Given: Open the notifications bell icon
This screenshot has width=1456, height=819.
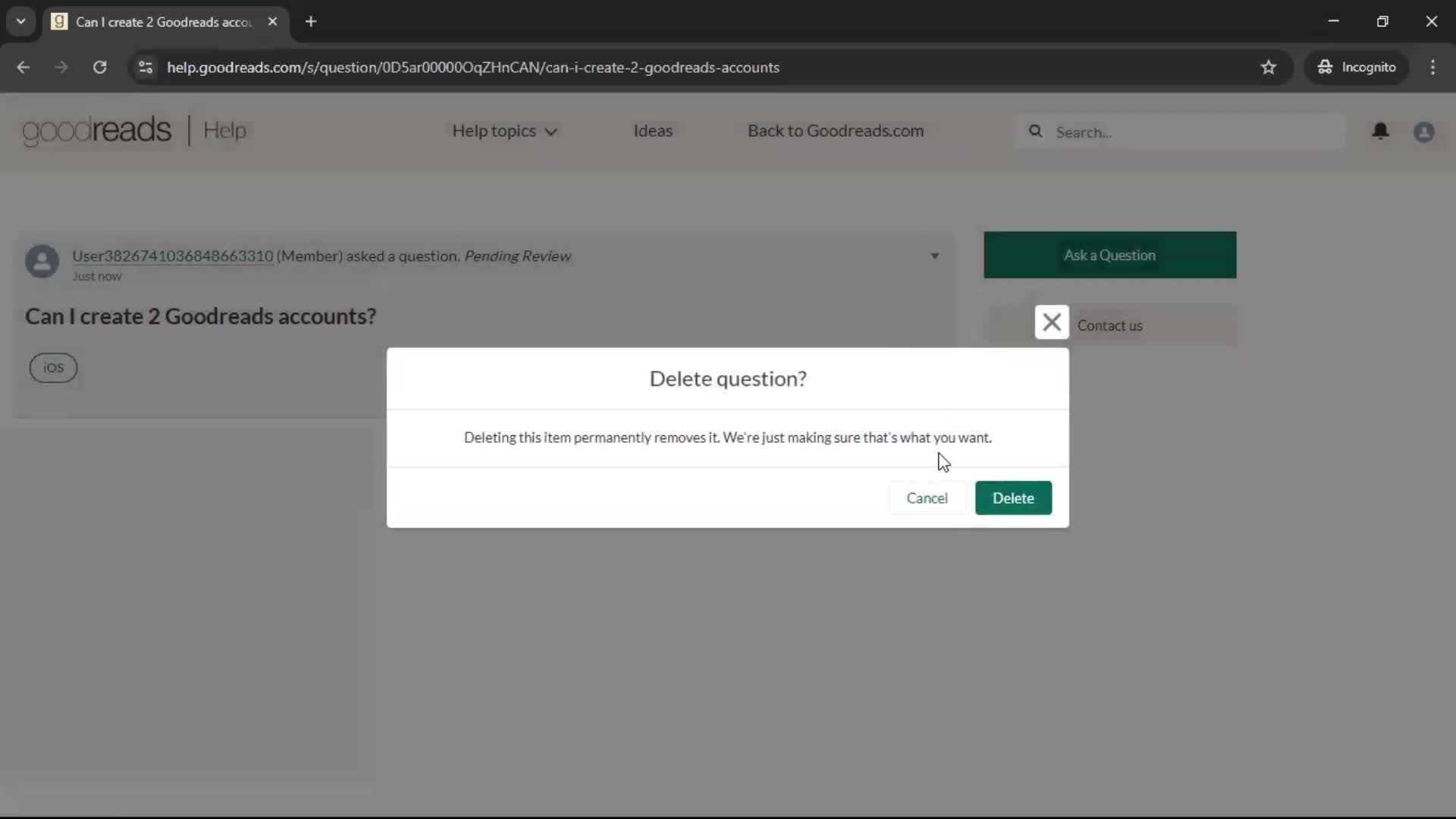Looking at the screenshot, I should (x=1380, y=131).
